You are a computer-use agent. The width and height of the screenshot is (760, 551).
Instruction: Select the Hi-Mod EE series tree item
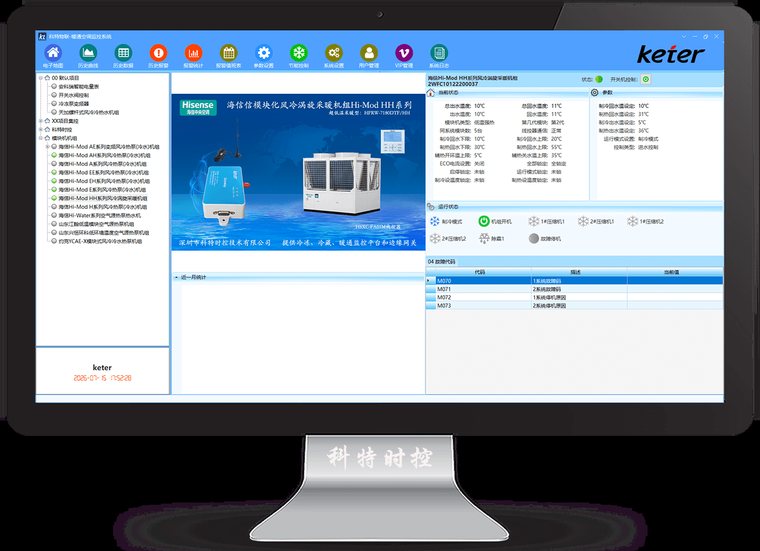tap(100, 173)
